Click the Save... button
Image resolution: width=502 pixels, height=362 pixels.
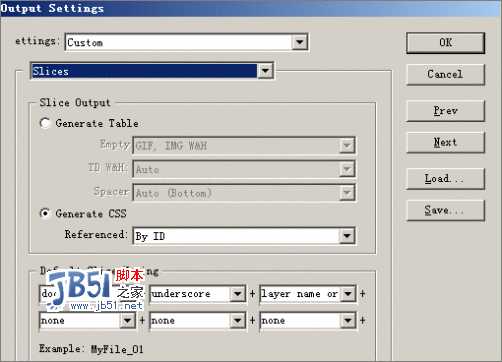tap(445, 210)
